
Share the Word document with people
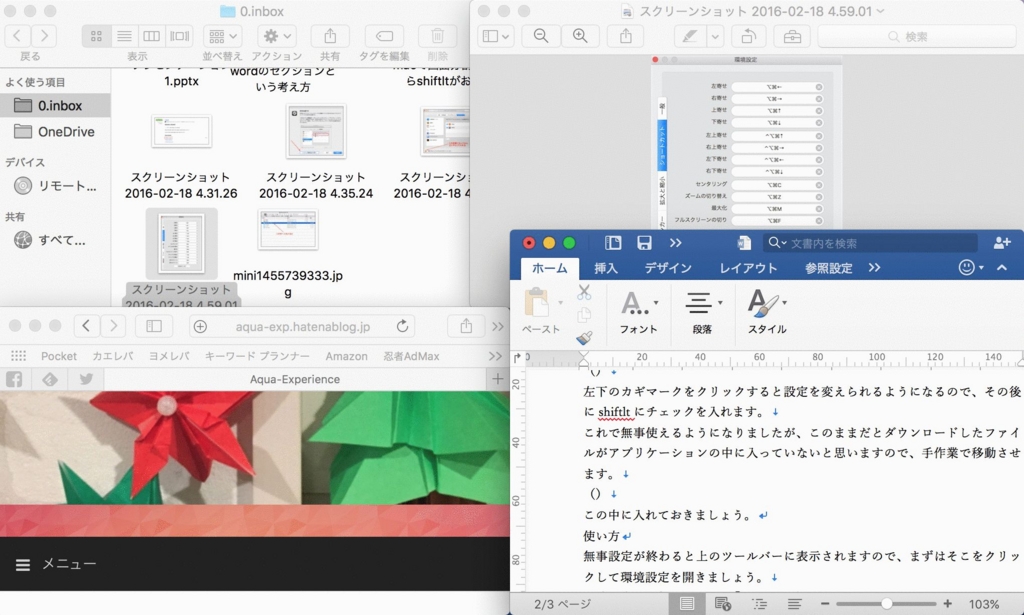(x=1002, y=243)
